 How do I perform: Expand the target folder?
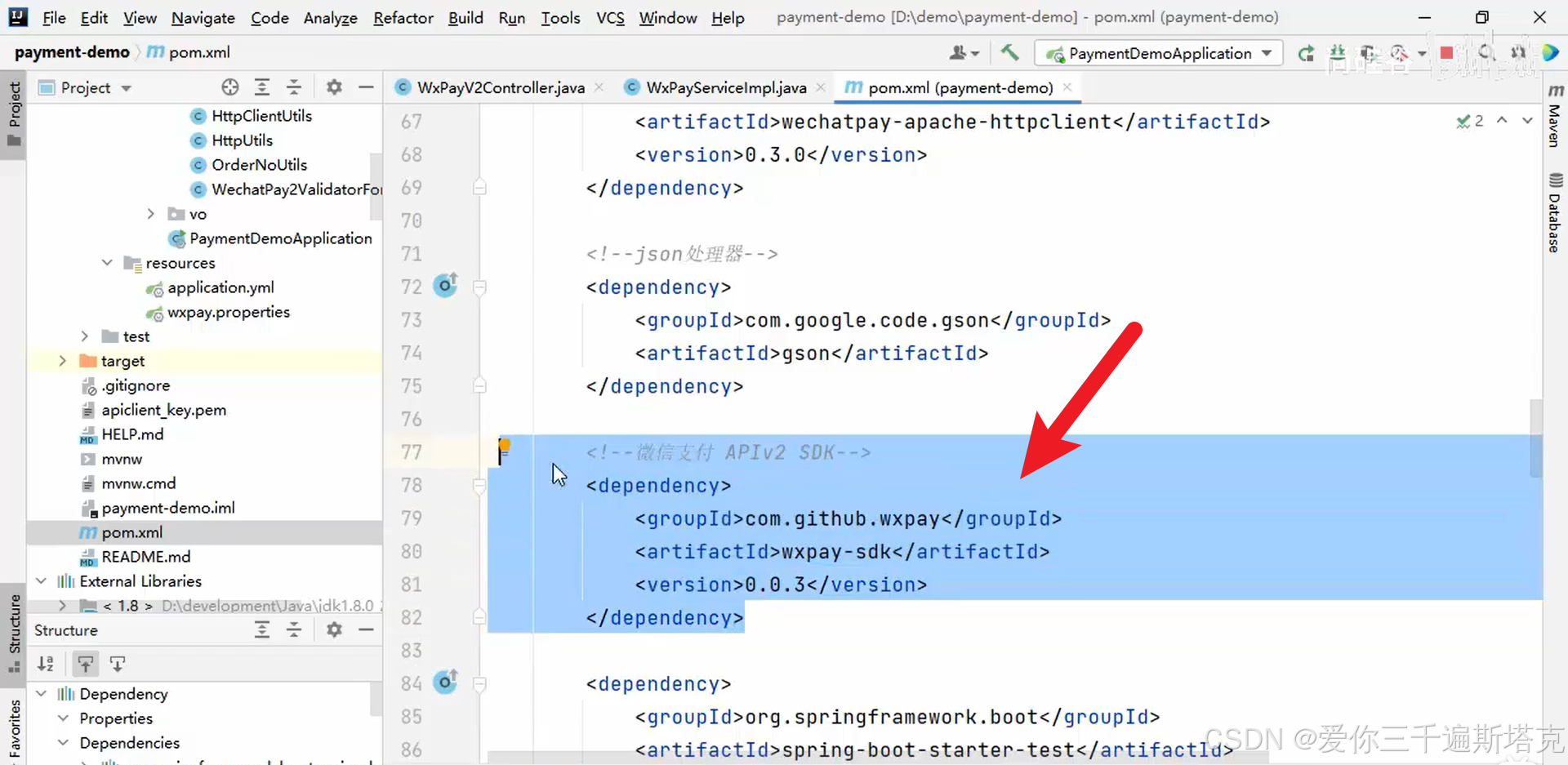(63, 361)
